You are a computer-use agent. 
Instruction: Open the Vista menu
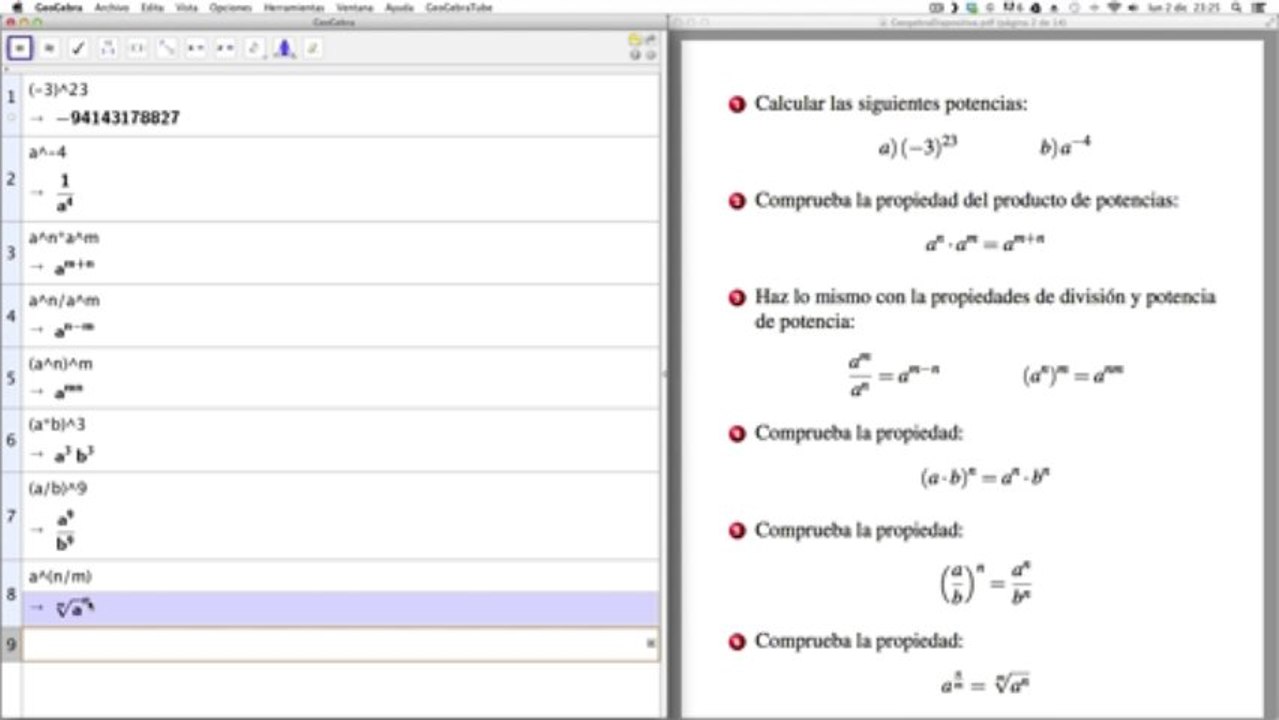tap(186, 6)
